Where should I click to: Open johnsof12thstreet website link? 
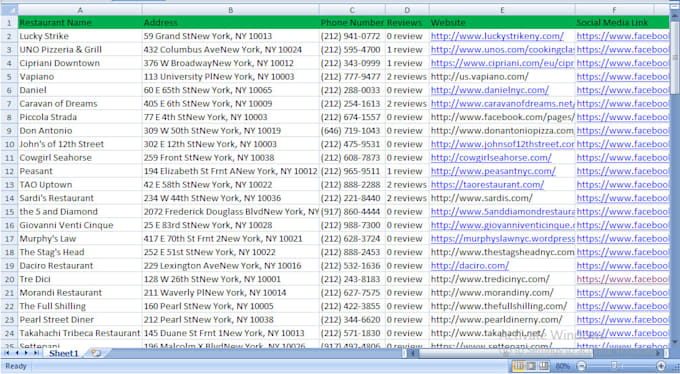click(x=502, y=144)
